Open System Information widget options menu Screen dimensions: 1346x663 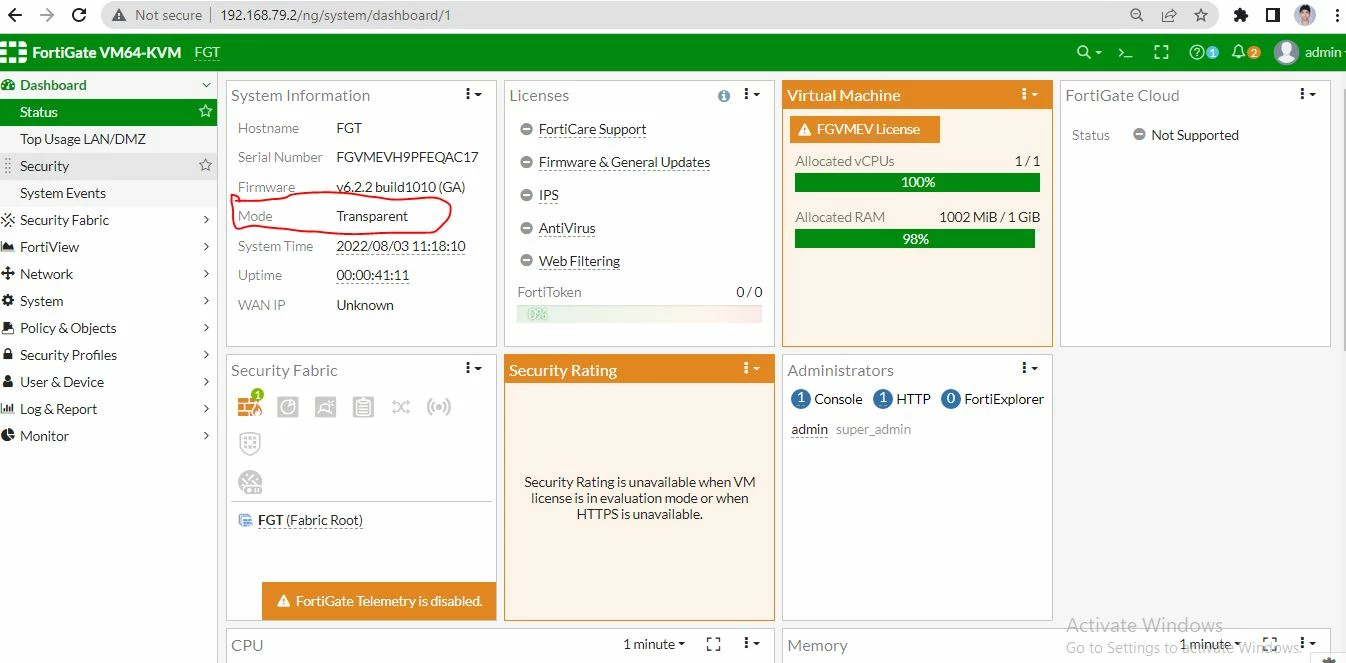[473, 94]
